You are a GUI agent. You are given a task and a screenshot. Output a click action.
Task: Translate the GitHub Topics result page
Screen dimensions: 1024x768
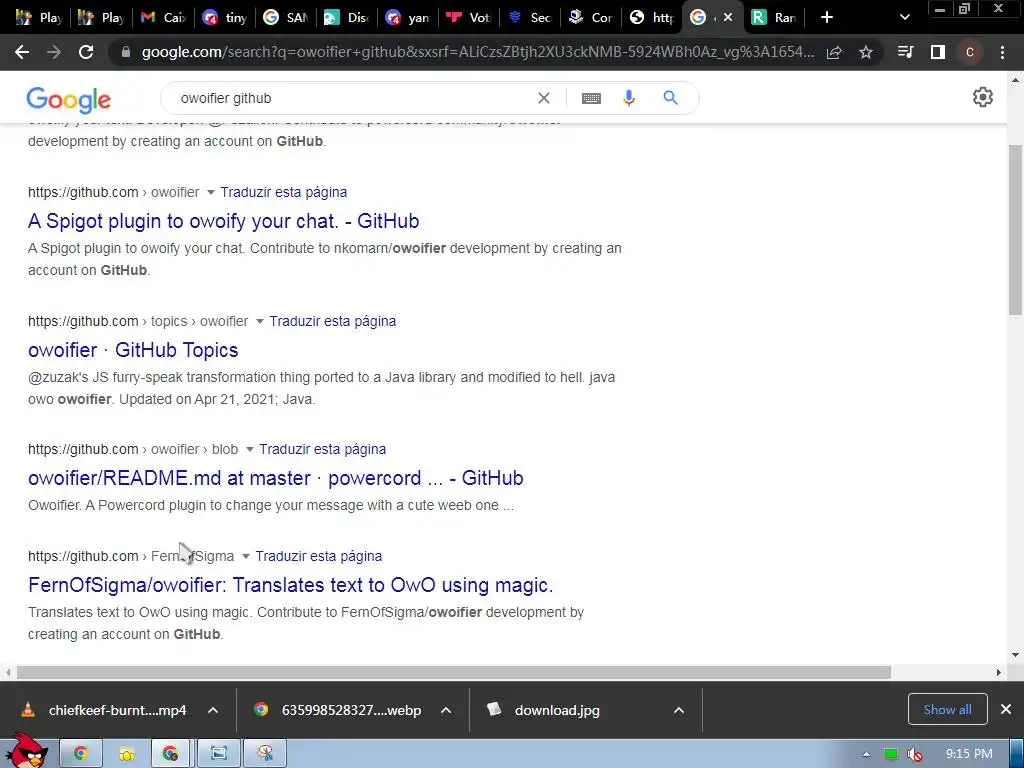(x=332, y=321)
